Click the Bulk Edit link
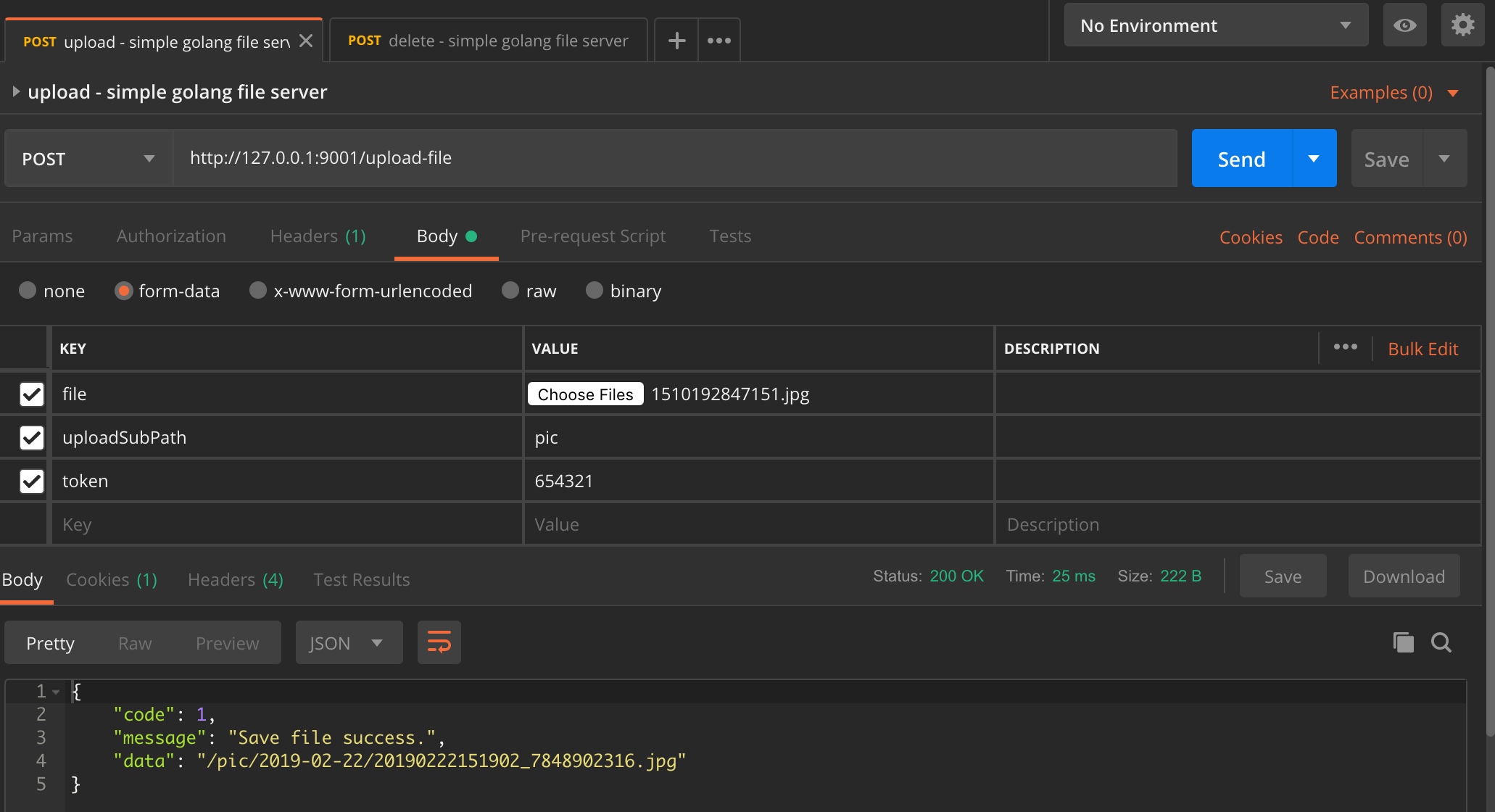 click(x=1422, y=349)
